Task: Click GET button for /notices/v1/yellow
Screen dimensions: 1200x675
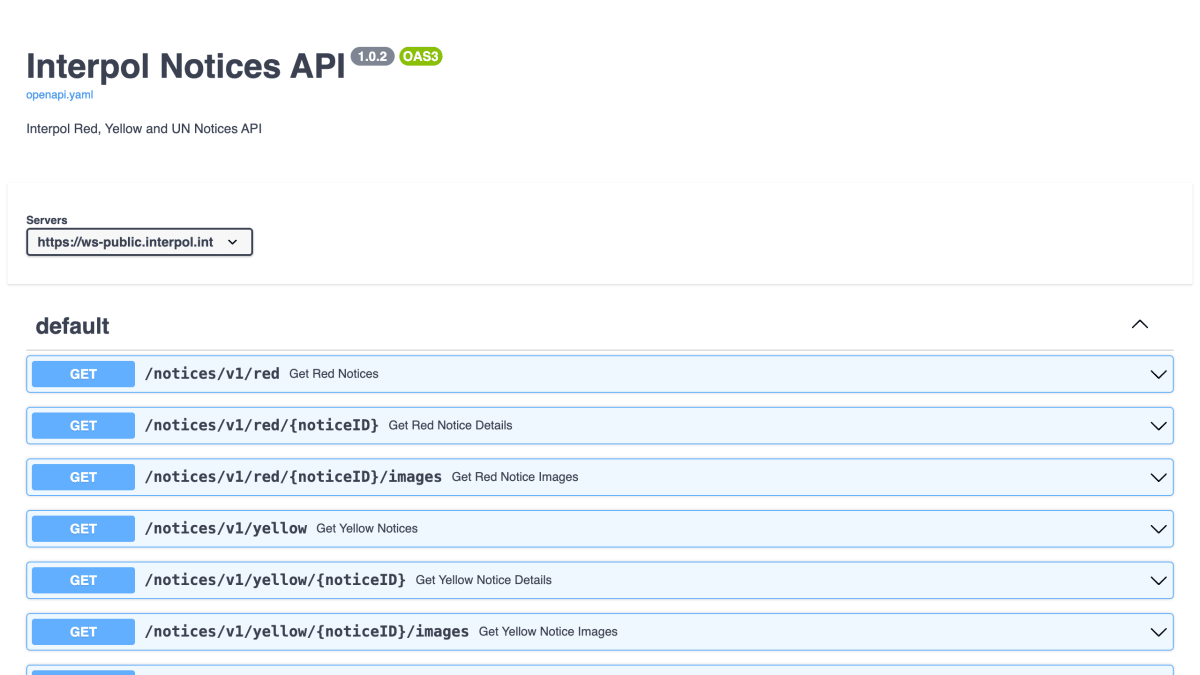Action: tap(83, 528)
